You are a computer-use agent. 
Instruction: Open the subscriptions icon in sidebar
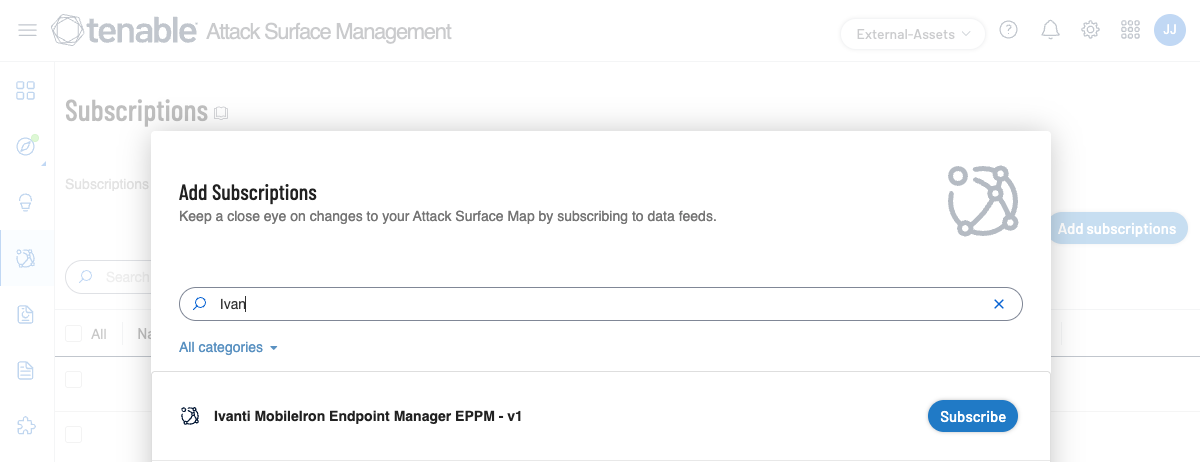[x=26, y=259]
